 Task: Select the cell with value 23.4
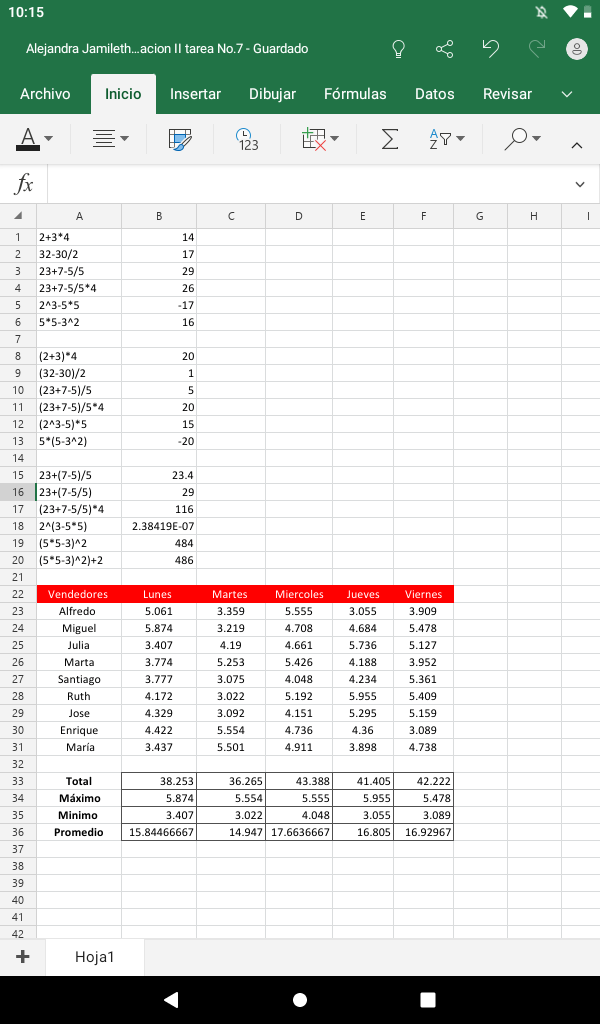pos(159,475)
